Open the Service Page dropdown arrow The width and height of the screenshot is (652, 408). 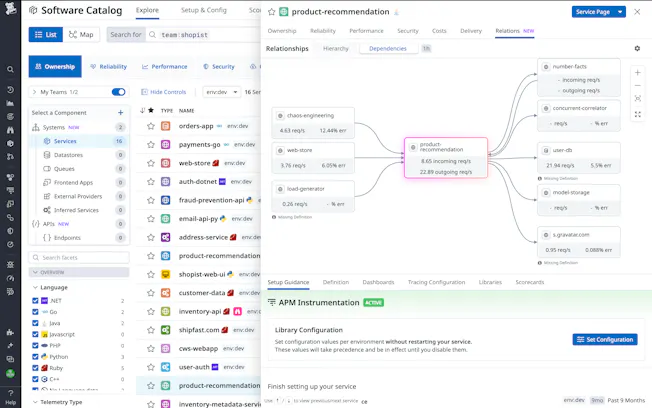[x=620, y=12]
